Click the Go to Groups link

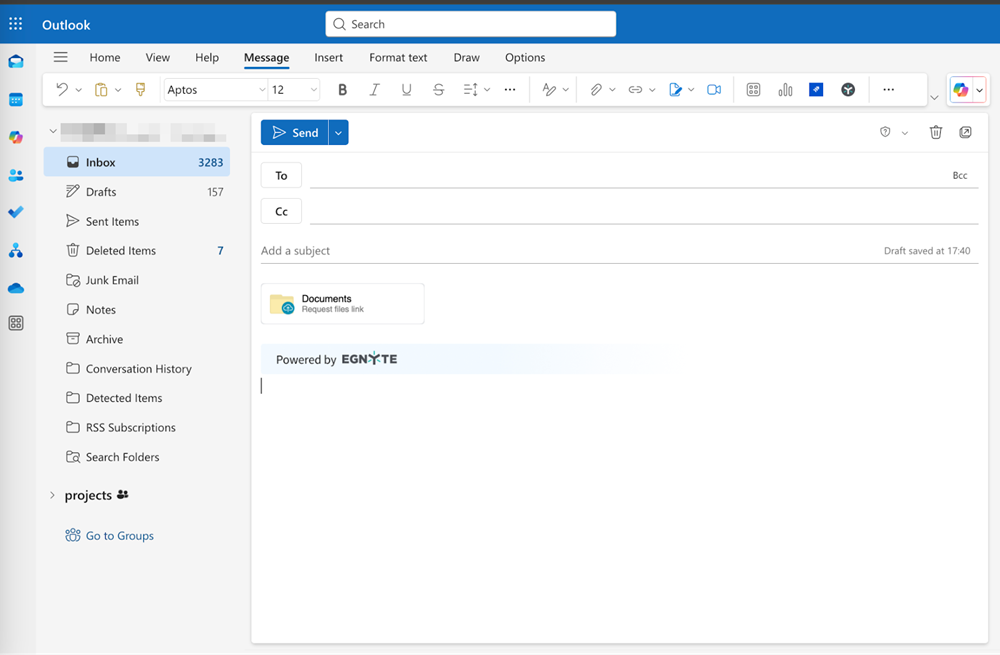pos(119,536)
